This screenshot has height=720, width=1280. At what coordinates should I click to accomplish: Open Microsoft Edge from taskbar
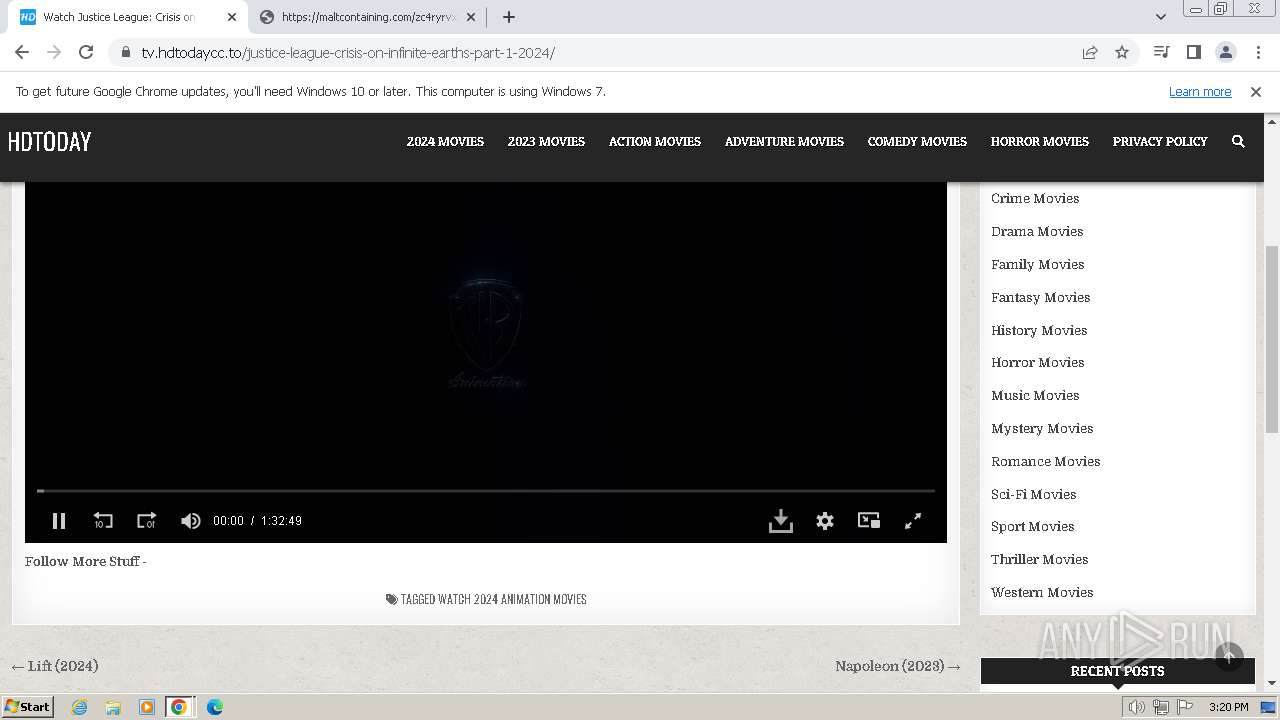pos(214,707)
